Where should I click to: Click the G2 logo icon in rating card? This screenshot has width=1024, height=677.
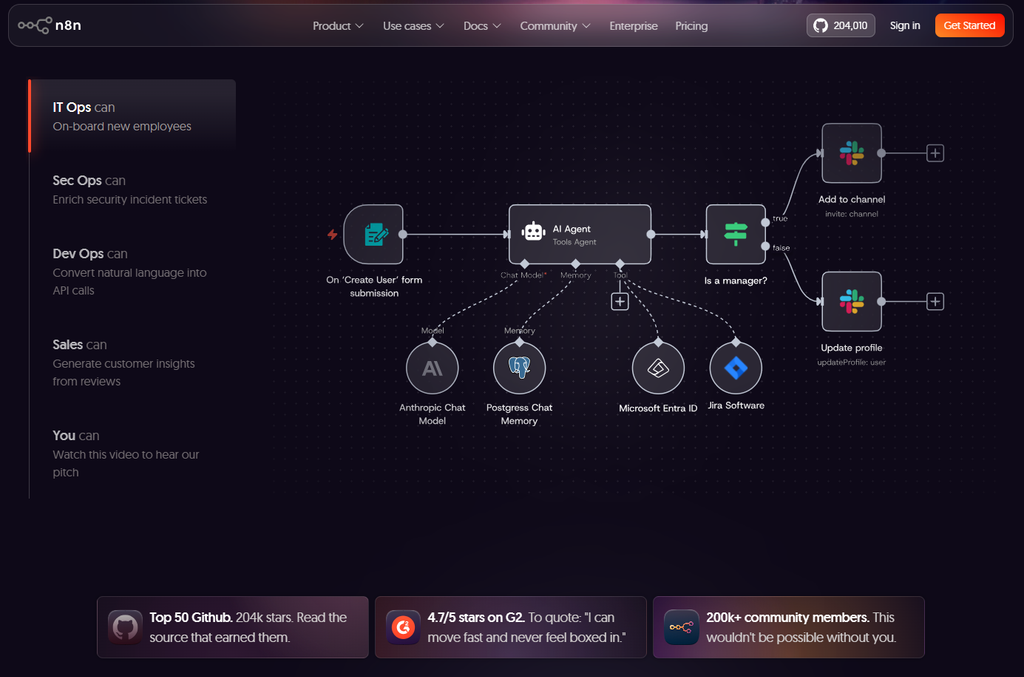coord(403,627)
